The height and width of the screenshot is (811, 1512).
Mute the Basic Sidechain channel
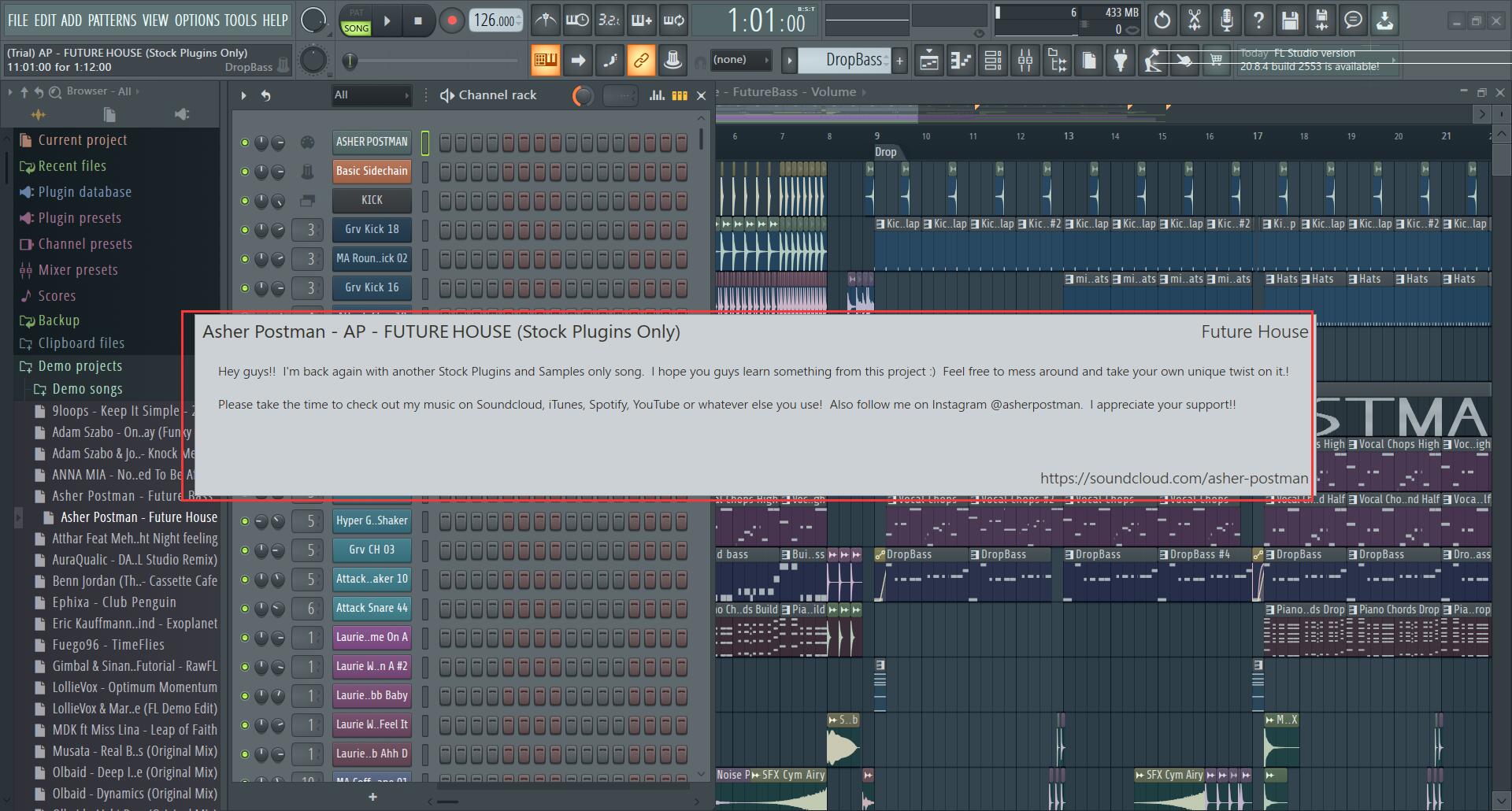245,172
